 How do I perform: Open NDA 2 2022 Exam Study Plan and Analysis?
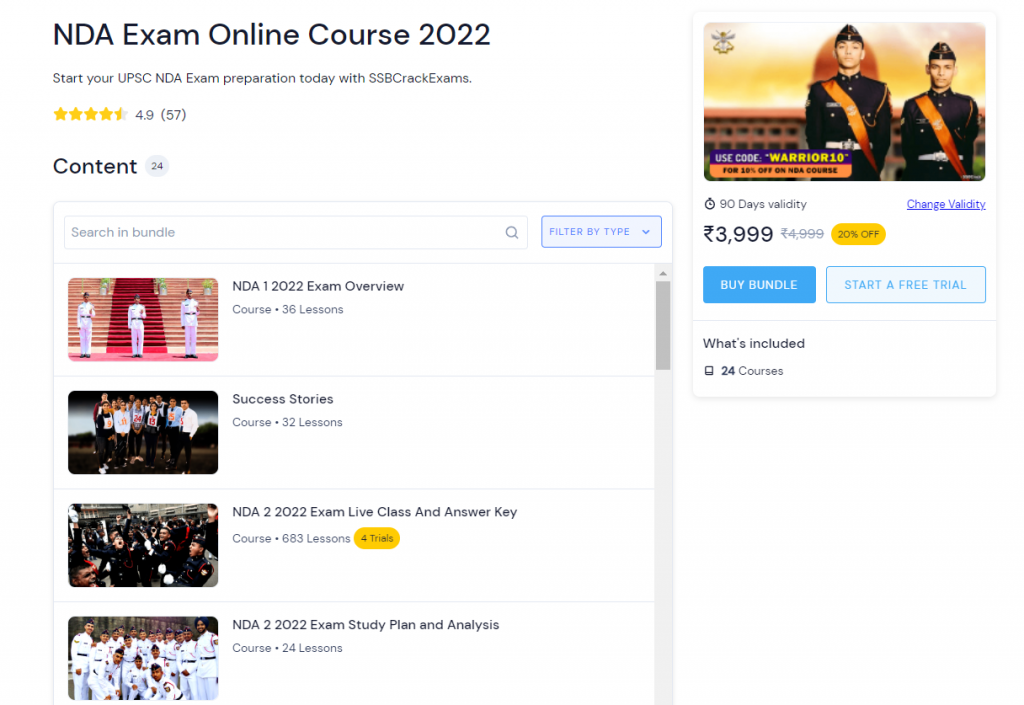(x=366, y=625)
